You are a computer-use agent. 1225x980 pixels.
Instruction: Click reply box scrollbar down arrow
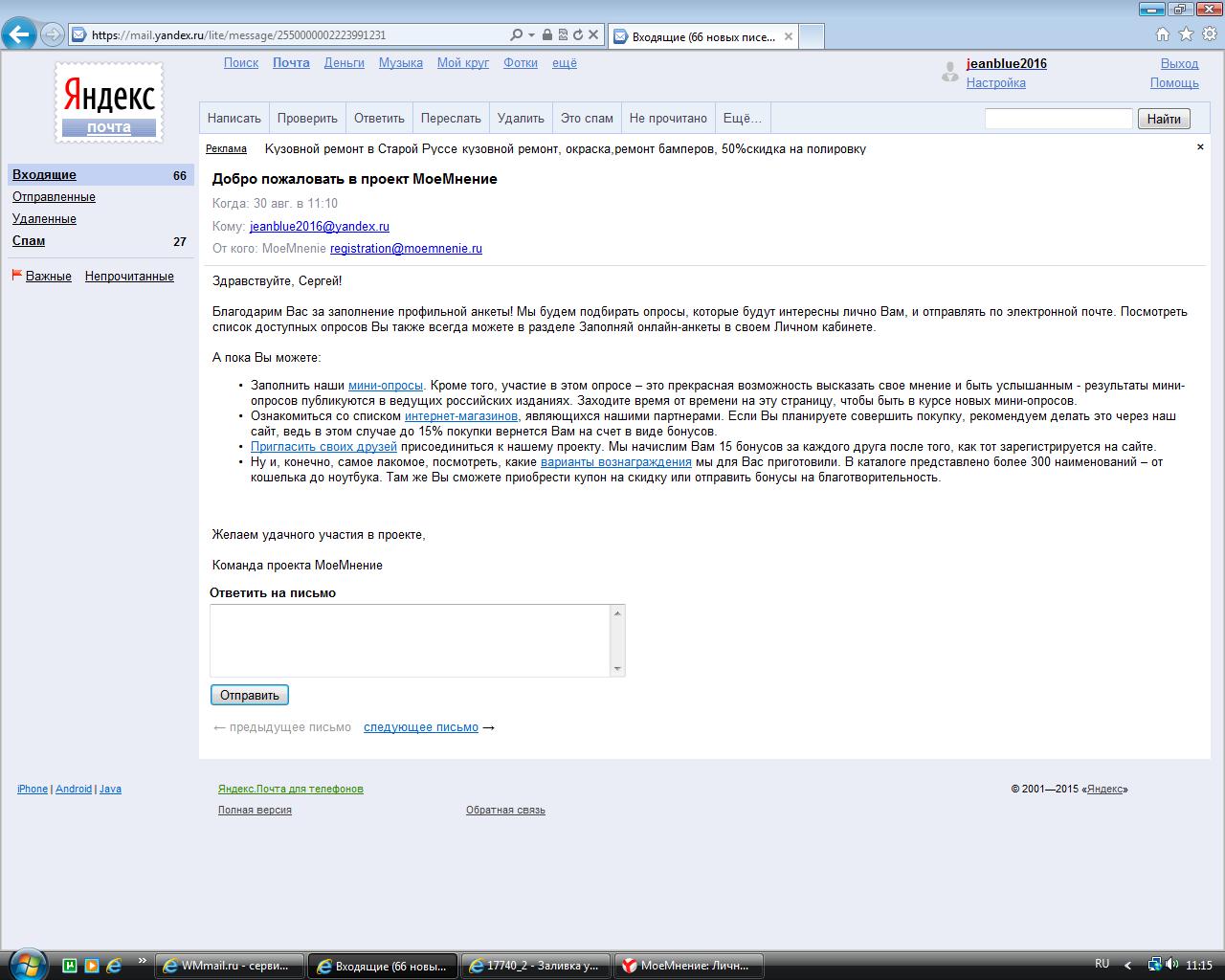[617, 669]
